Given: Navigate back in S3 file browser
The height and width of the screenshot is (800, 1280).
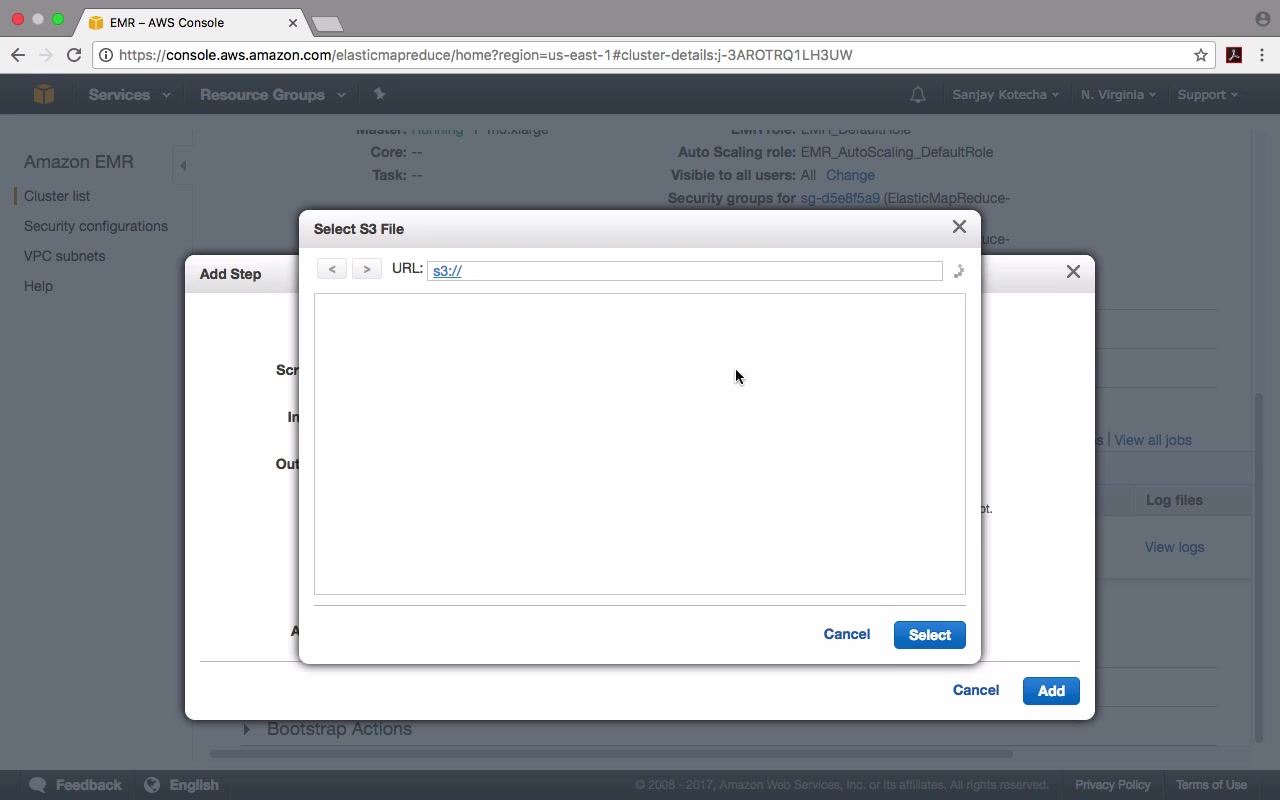Looking at the screenshot, I should point(332,269).
